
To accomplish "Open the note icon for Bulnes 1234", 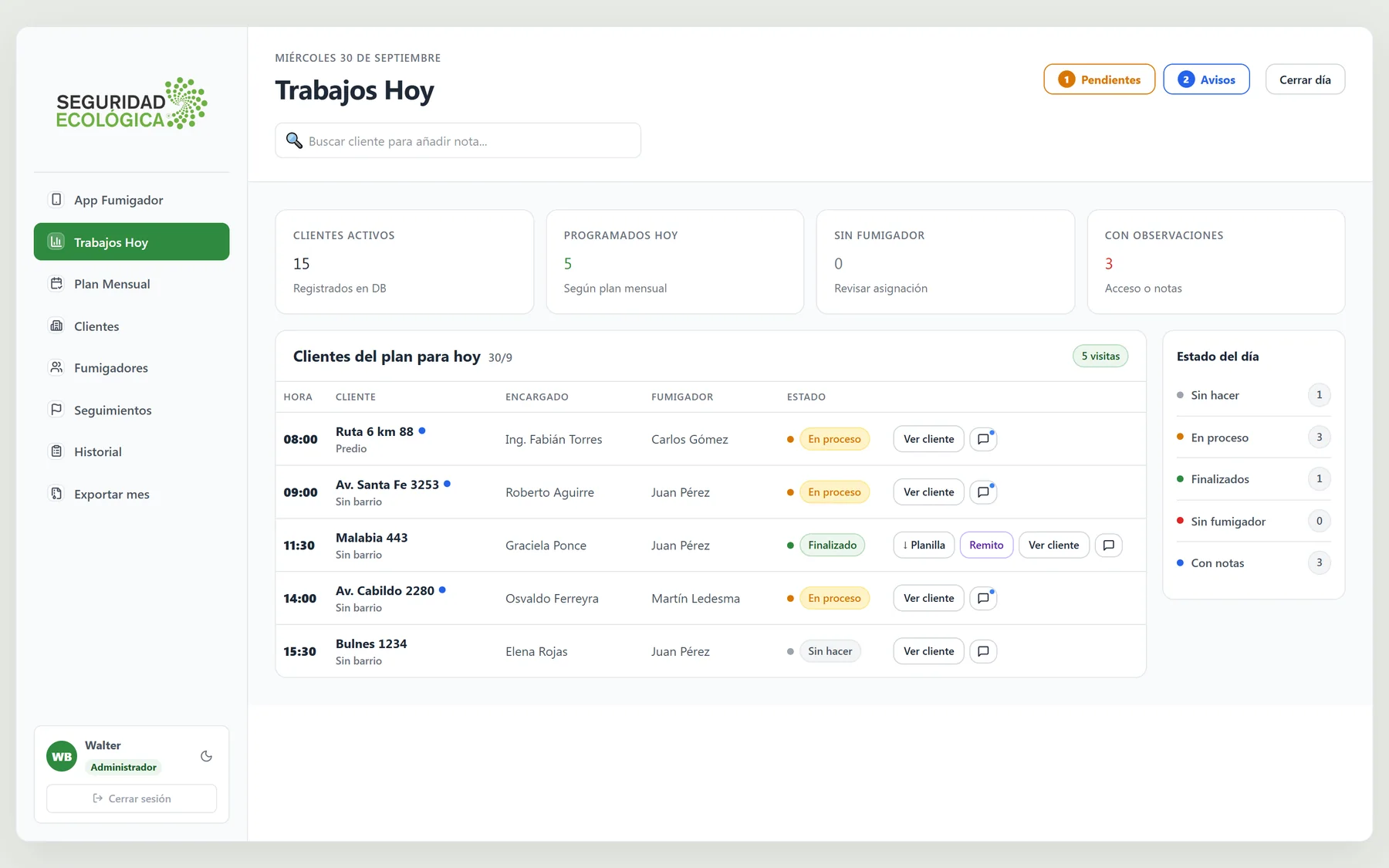I will pyautogui.click(x=983, y=651).
